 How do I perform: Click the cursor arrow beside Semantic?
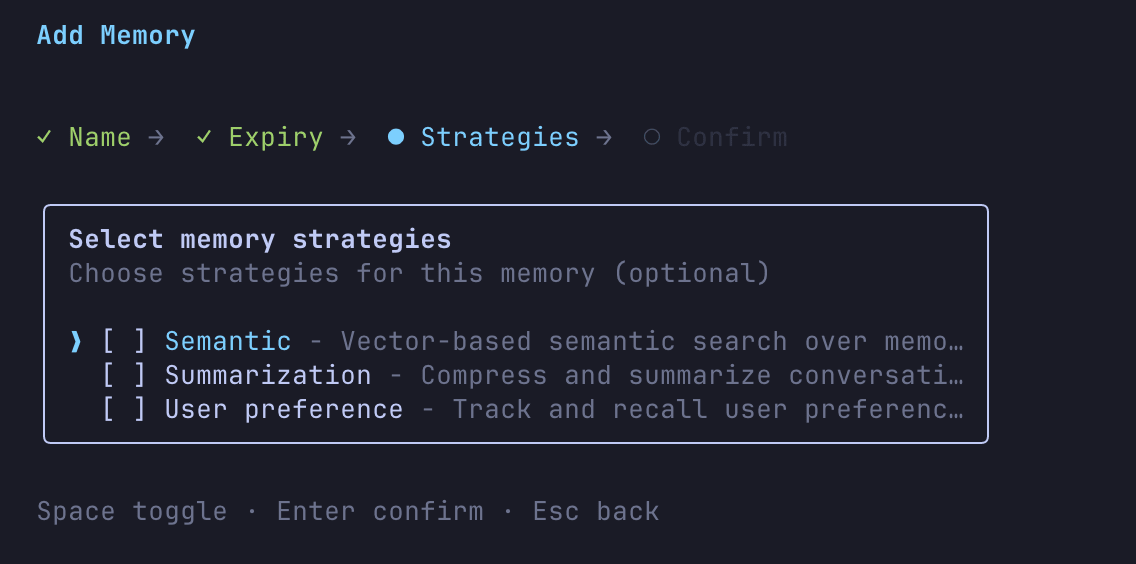(76, 342)
